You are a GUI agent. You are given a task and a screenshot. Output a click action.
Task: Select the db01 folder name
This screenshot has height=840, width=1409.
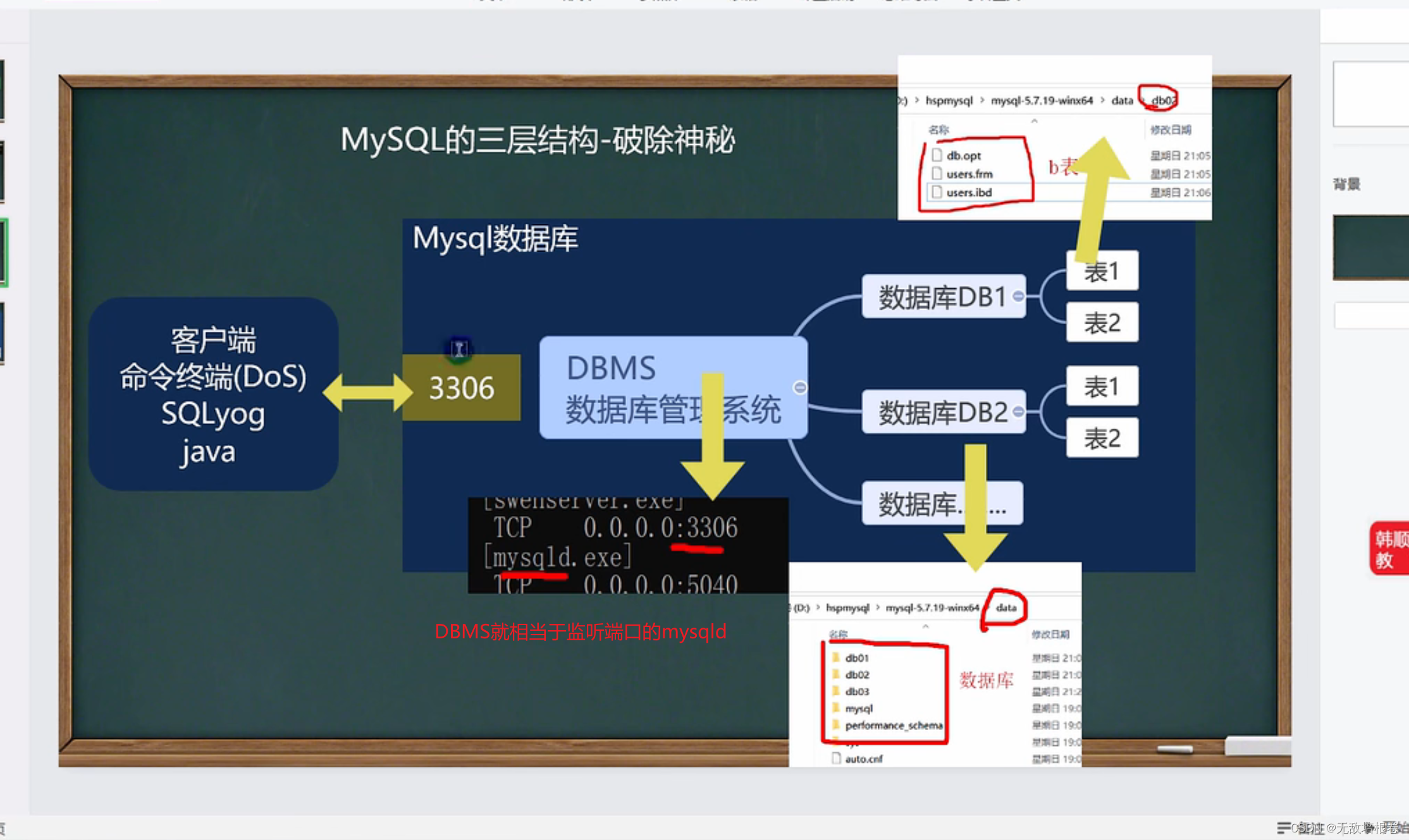pyautogui.click(x=857, y=658)
